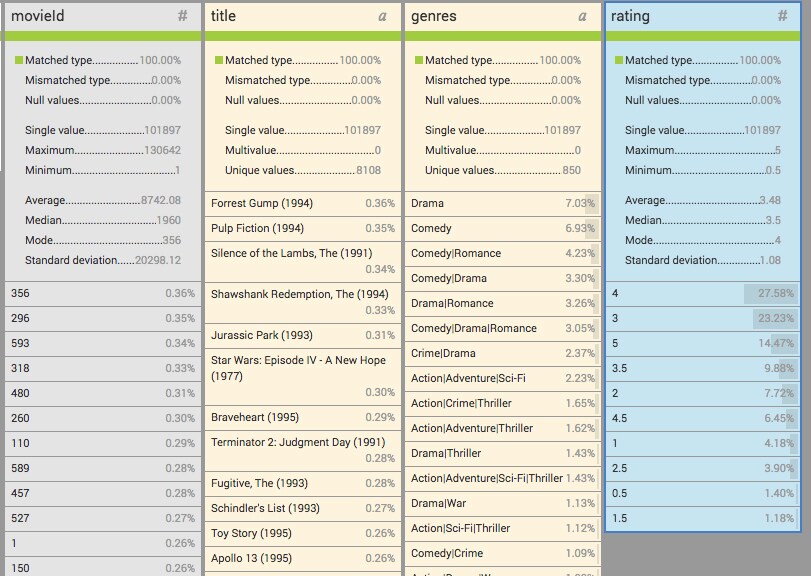This screenshot has height=576, width=811.
Task: Click green Matched type square in rating column
Action: [x=619, y=61]
